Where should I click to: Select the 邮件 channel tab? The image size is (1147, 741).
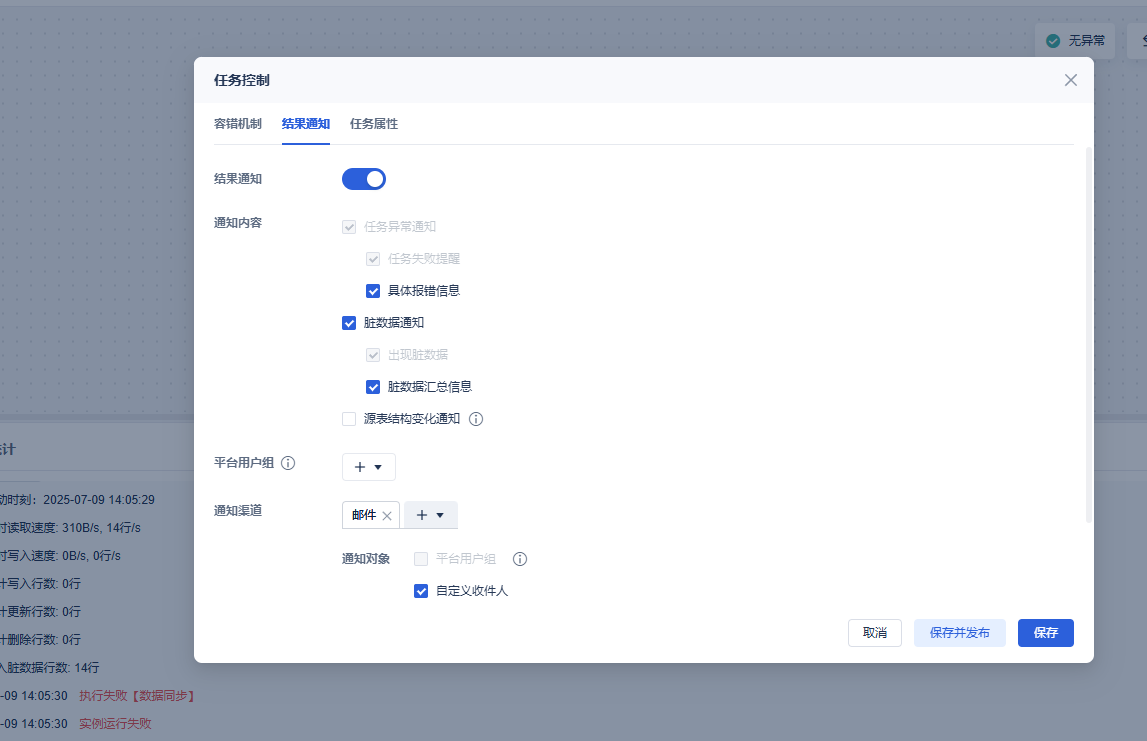(364, 515)
